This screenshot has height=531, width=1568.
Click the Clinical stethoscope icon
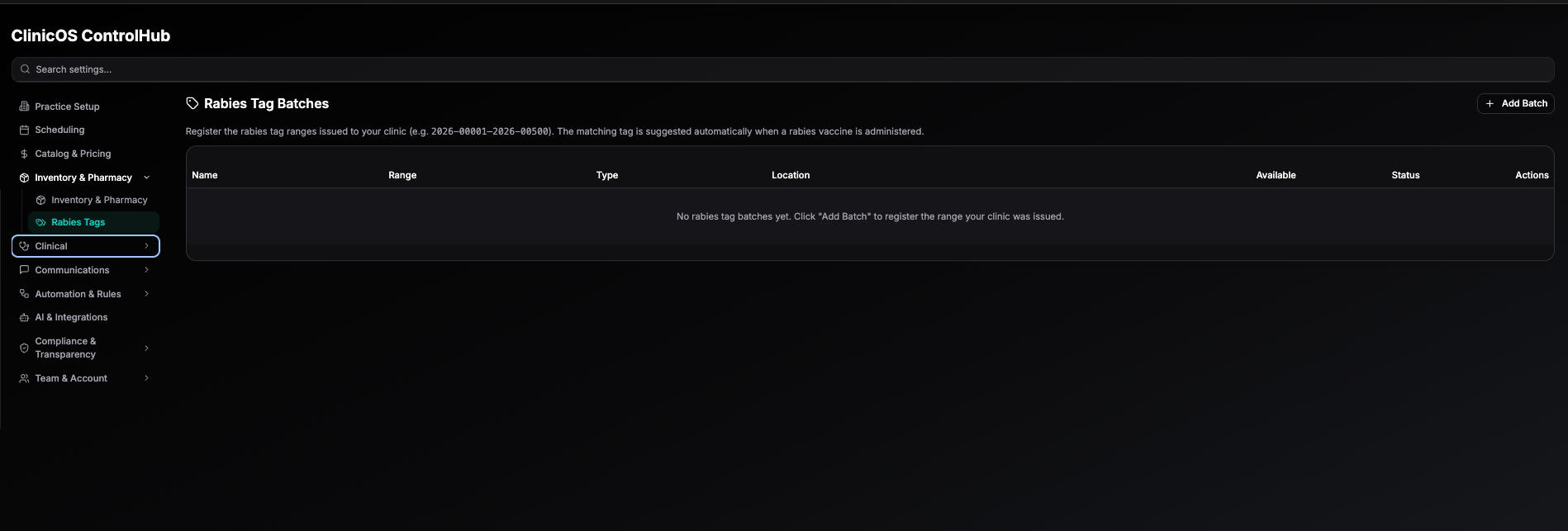coord(24,246)
